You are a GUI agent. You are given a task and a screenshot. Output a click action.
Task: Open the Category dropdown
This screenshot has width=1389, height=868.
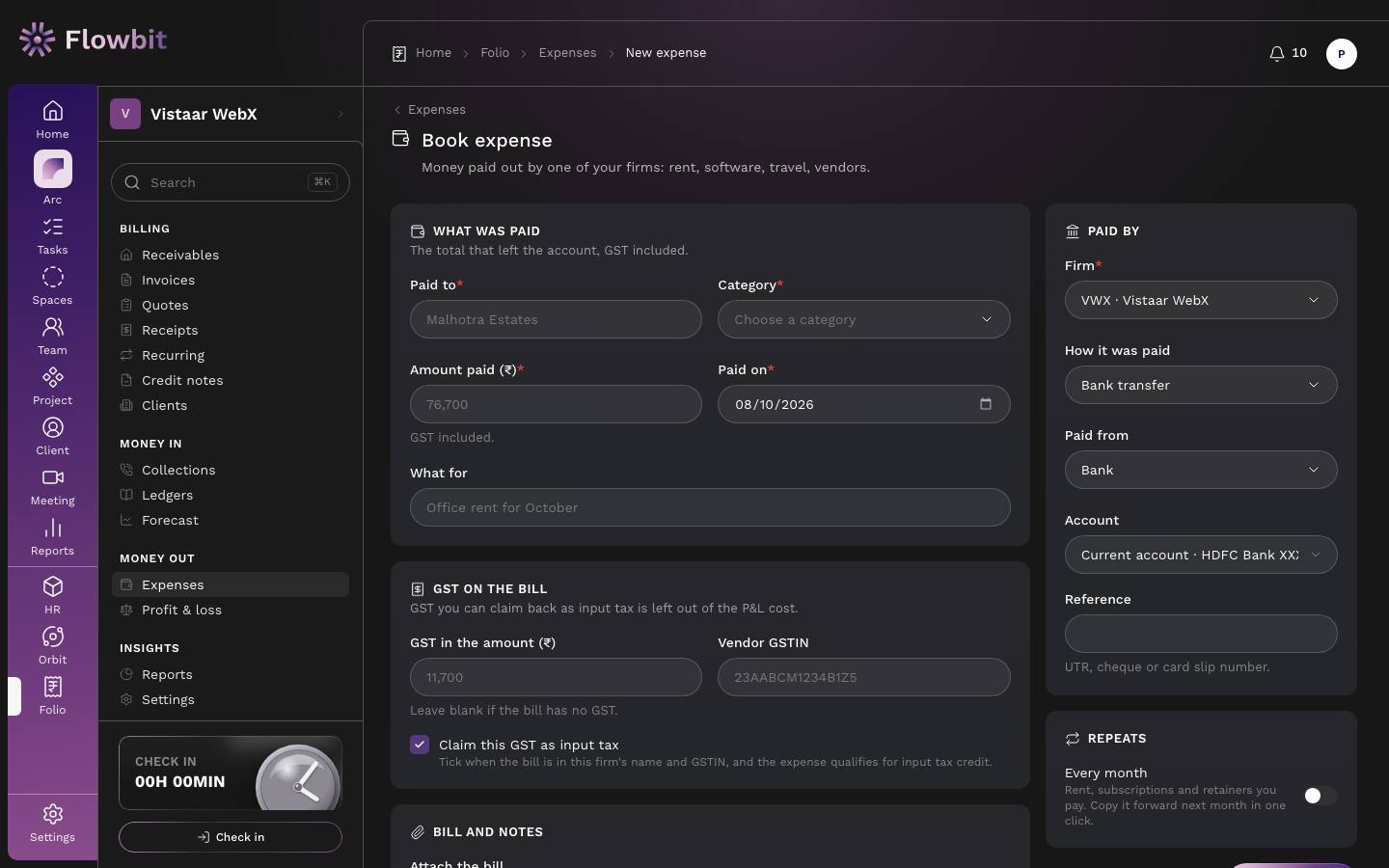(x=864, y=319)
